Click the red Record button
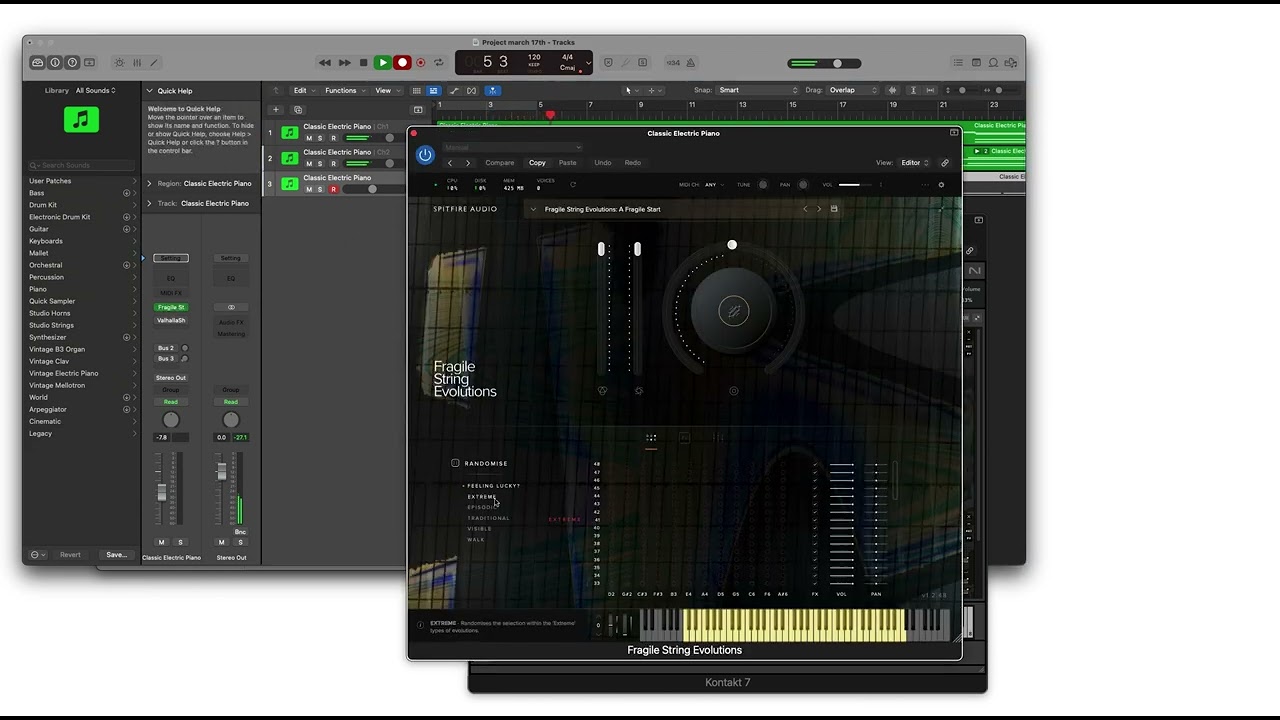This screenshot has width=1280, height=720. [x=402, y=63]
